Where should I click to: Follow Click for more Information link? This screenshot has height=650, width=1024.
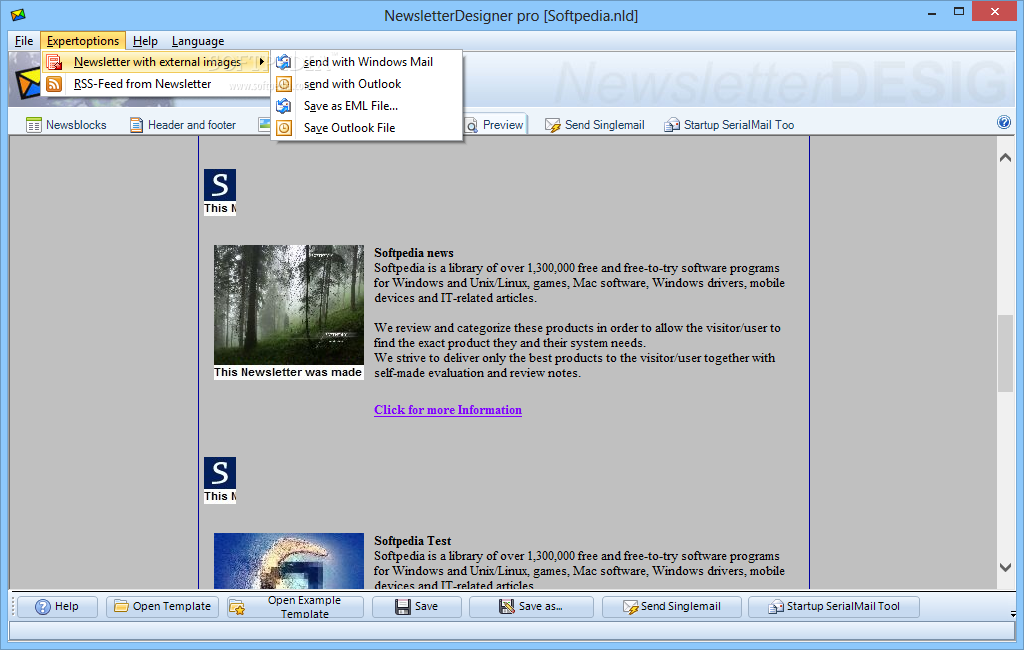[x=448, y=410]
